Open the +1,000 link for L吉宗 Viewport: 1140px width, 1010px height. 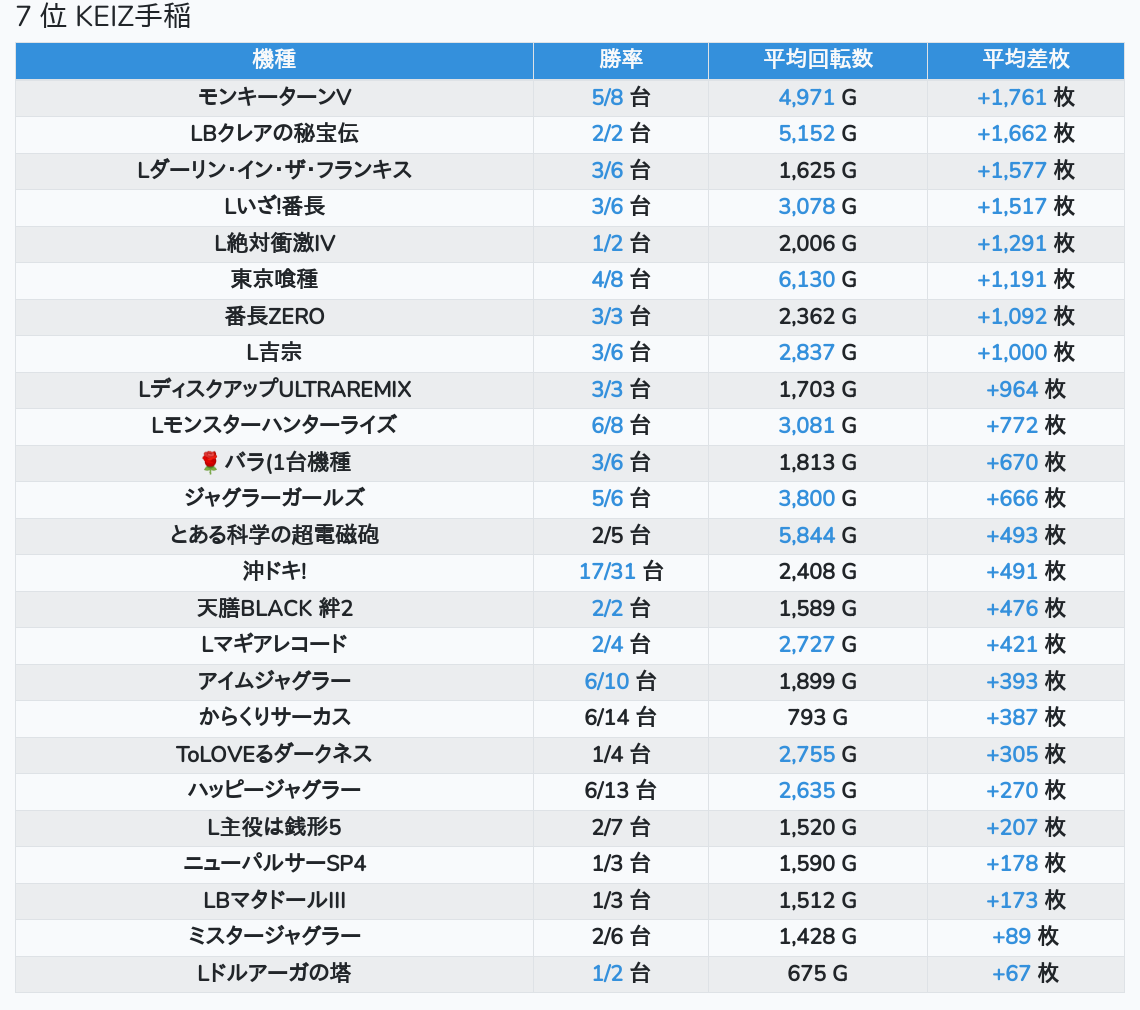click(x=1011, y=352)
